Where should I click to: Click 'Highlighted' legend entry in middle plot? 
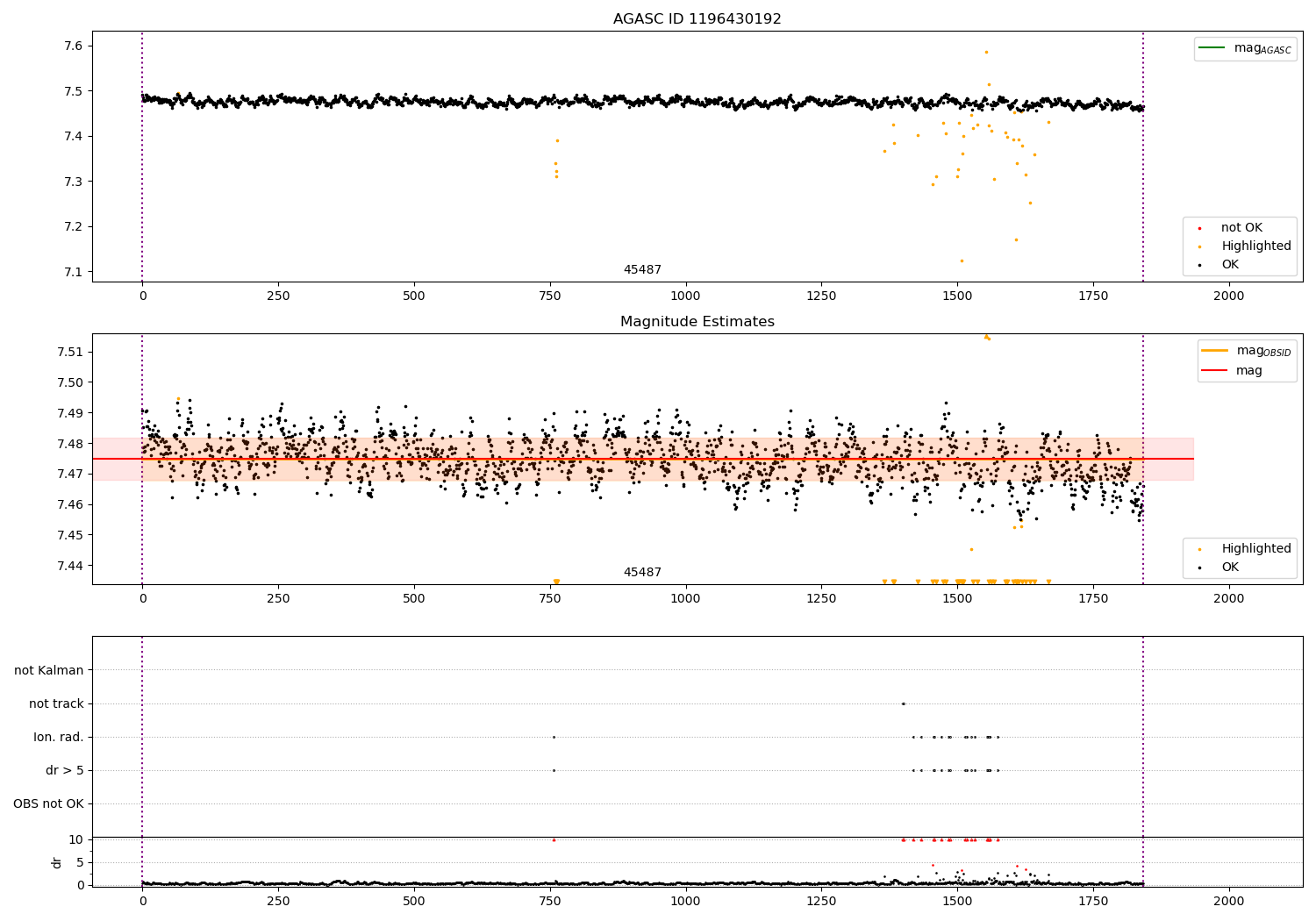point(1245,549)
